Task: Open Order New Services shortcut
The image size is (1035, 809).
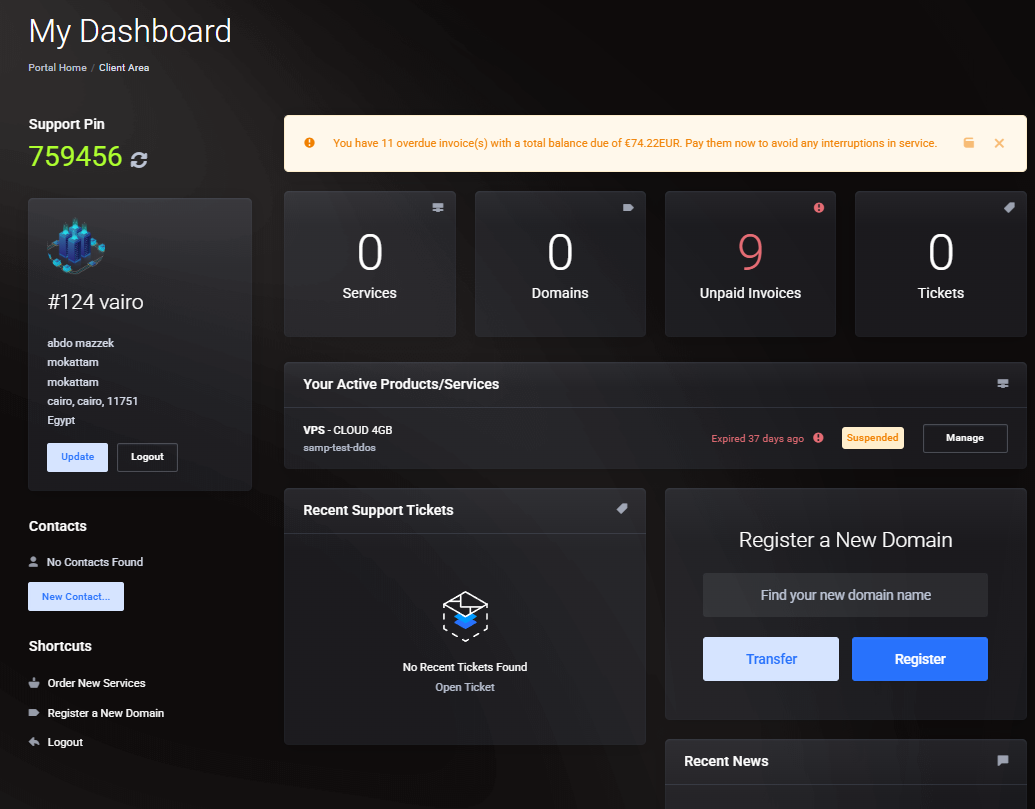Action: point(96,683)
